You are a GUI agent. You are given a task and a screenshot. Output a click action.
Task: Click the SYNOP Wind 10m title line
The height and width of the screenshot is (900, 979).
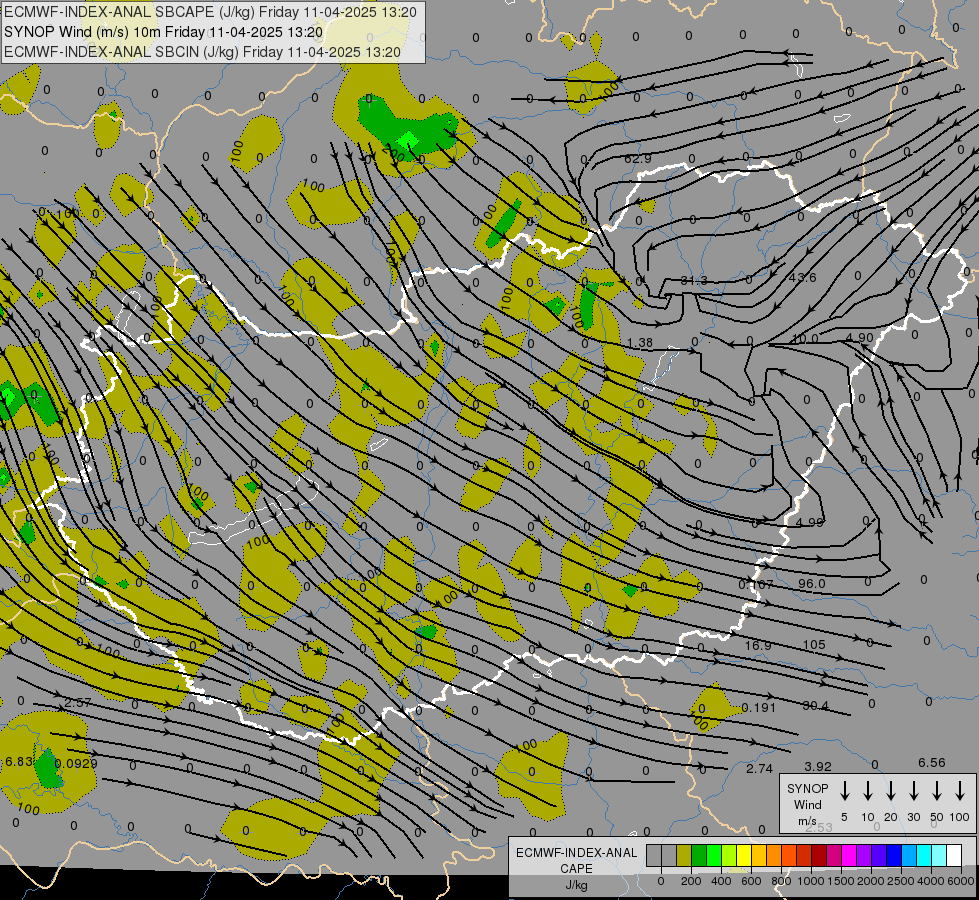164,32
